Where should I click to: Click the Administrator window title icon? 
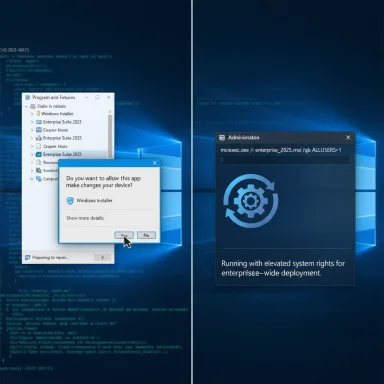click(x=222, y=138)
